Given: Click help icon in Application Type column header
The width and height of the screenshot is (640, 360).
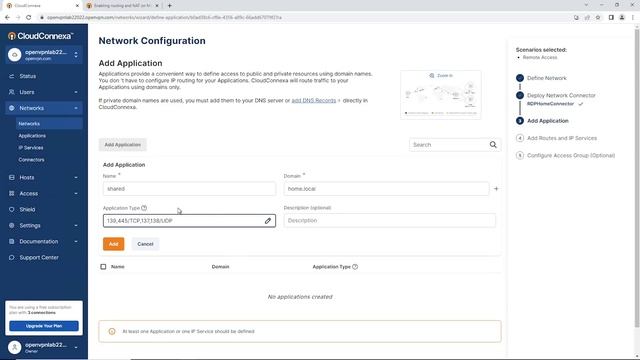Looking at the screenshot, I should (355, 267).
